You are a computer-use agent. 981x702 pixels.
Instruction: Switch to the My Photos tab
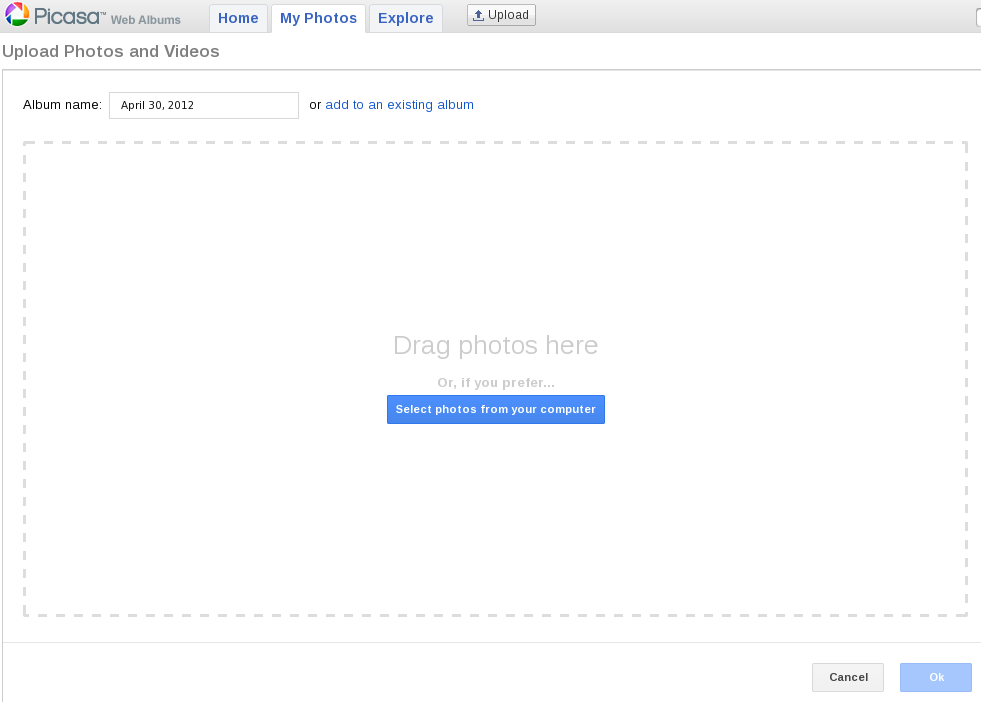[318, 18]
